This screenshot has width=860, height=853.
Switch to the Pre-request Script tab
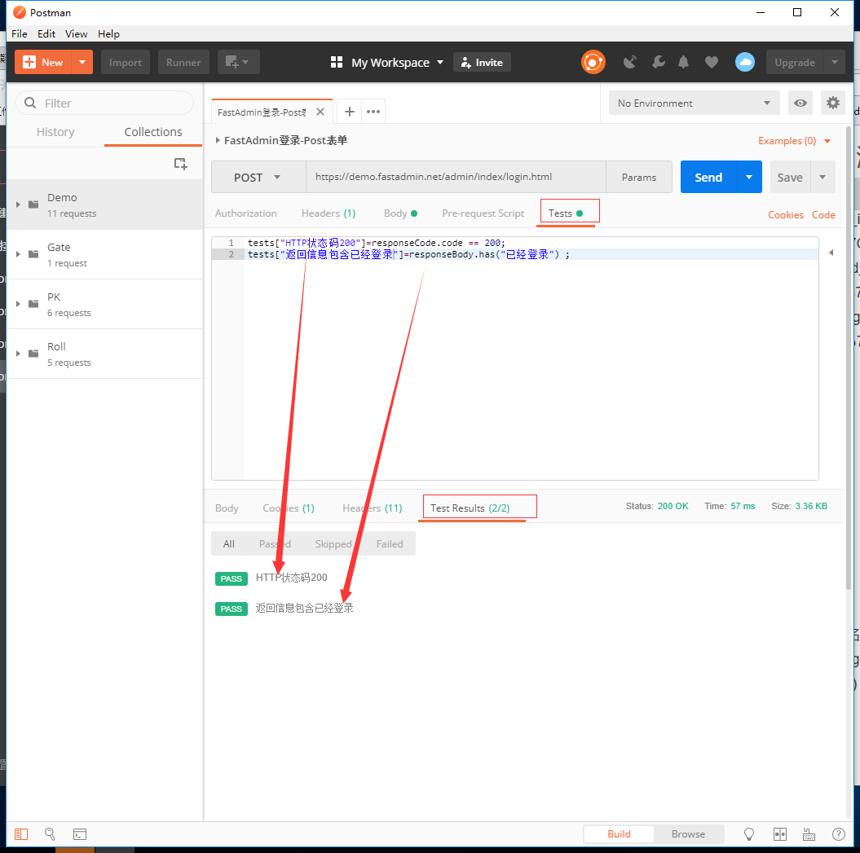click(483, 213)
